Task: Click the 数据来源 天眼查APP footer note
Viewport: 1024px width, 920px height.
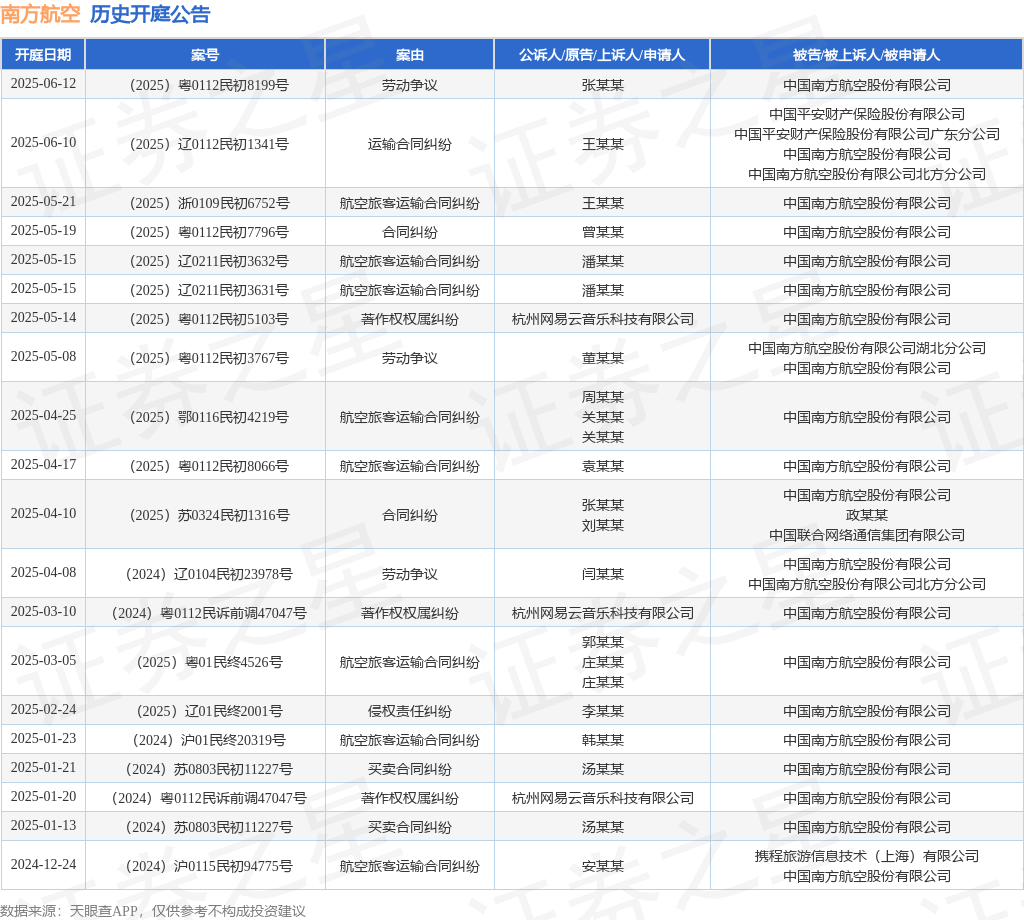Action: point(153,911)
